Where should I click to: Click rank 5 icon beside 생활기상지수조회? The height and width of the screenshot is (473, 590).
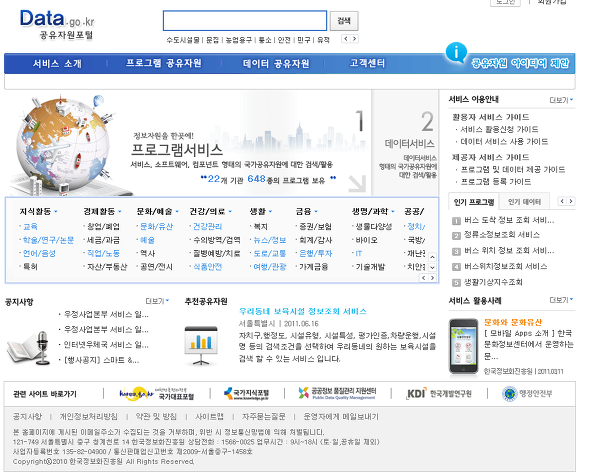456,283
